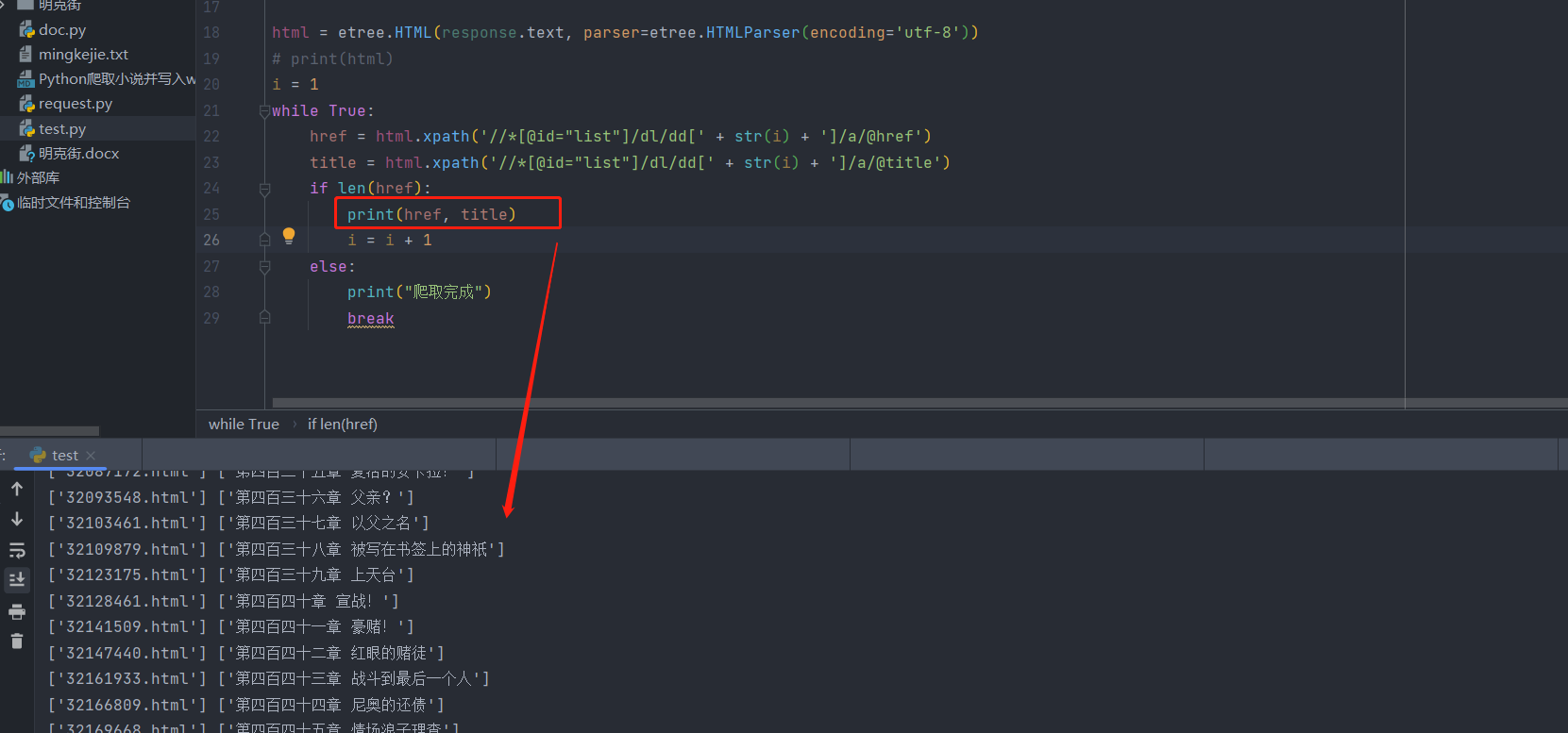Click print("爬取完成") on line 28
The height and width of the screenshot is (733, 1568).
[x=419, y=292]
